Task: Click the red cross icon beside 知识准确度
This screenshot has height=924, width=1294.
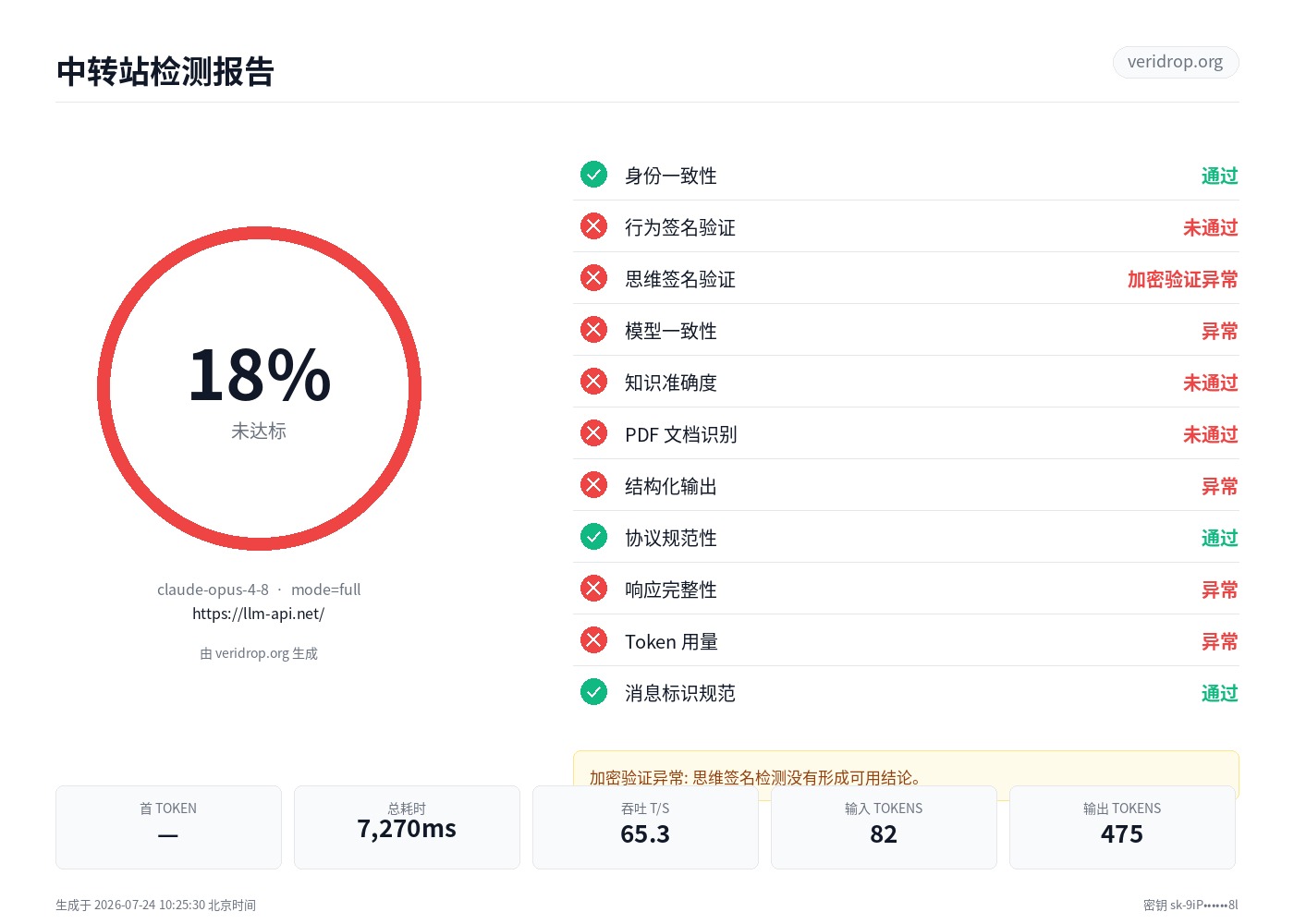Action: click(x=593, y=382)
